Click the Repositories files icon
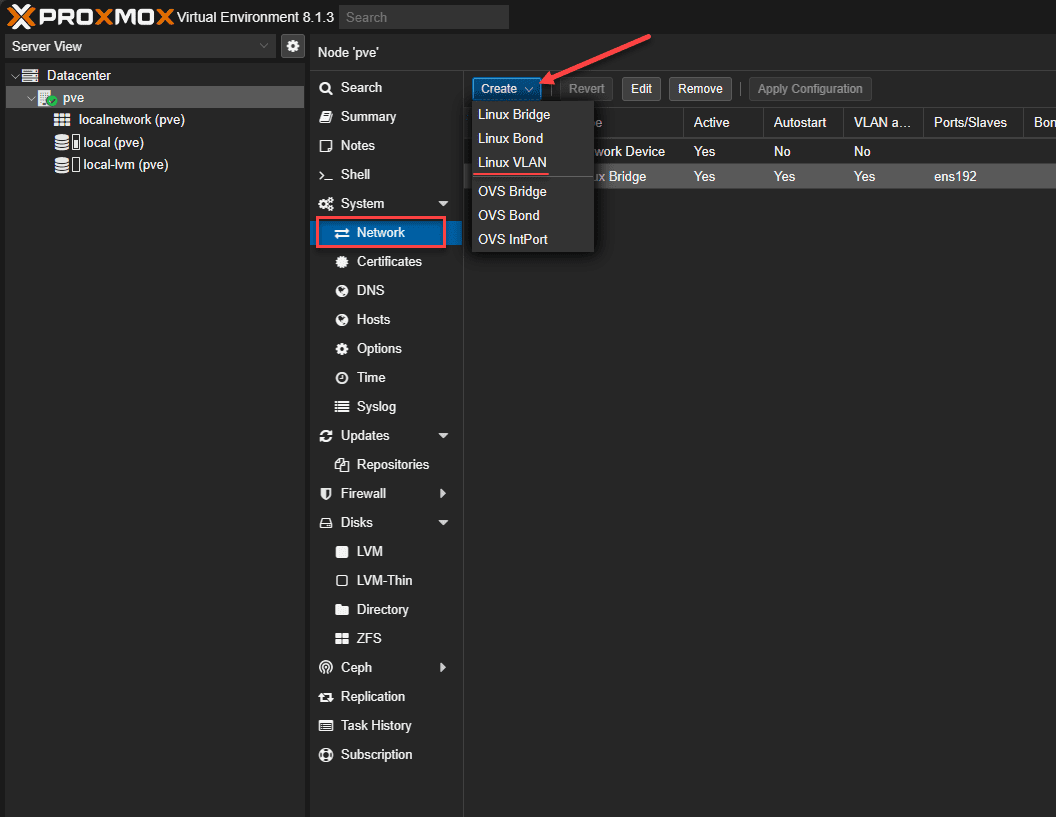This screenshot has width=1056, height=817. click(x=342, y=465)
